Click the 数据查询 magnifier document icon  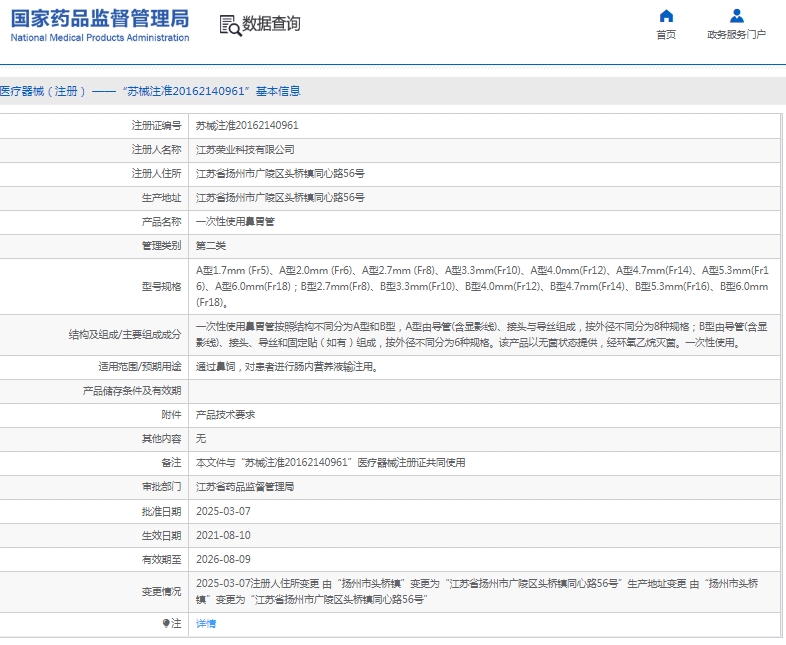pyautogui.click(x=230, y=25)
